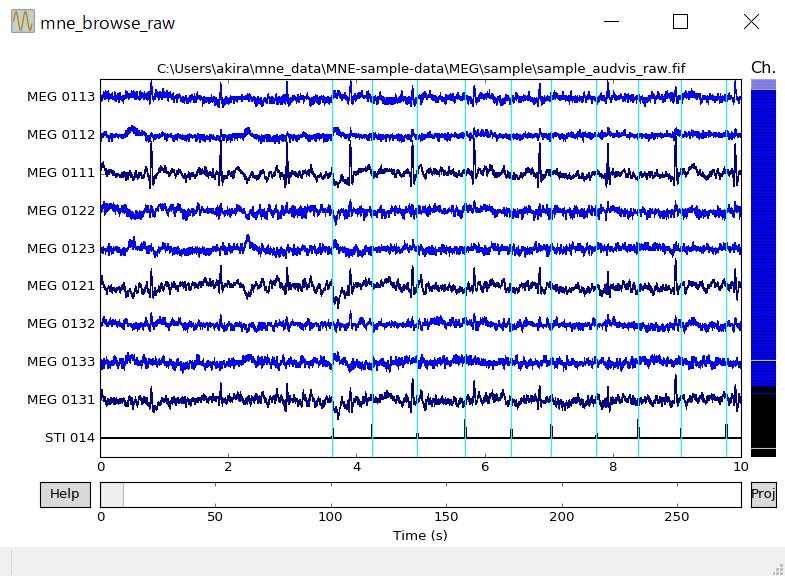This screenshot has height=576, width=785.
Task: Close the mne_browse_raw window
Action: click(751, 22)
